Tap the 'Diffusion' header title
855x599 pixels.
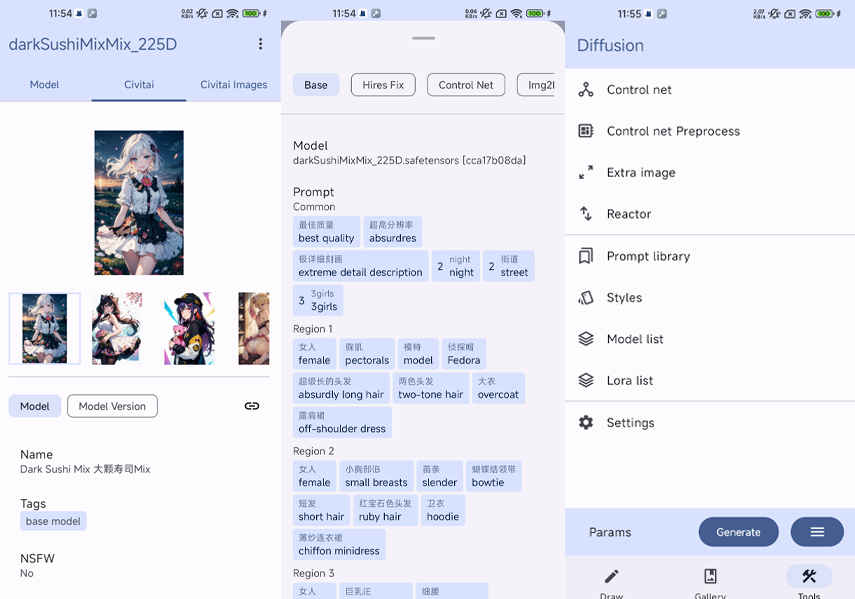tap(610, 45)
